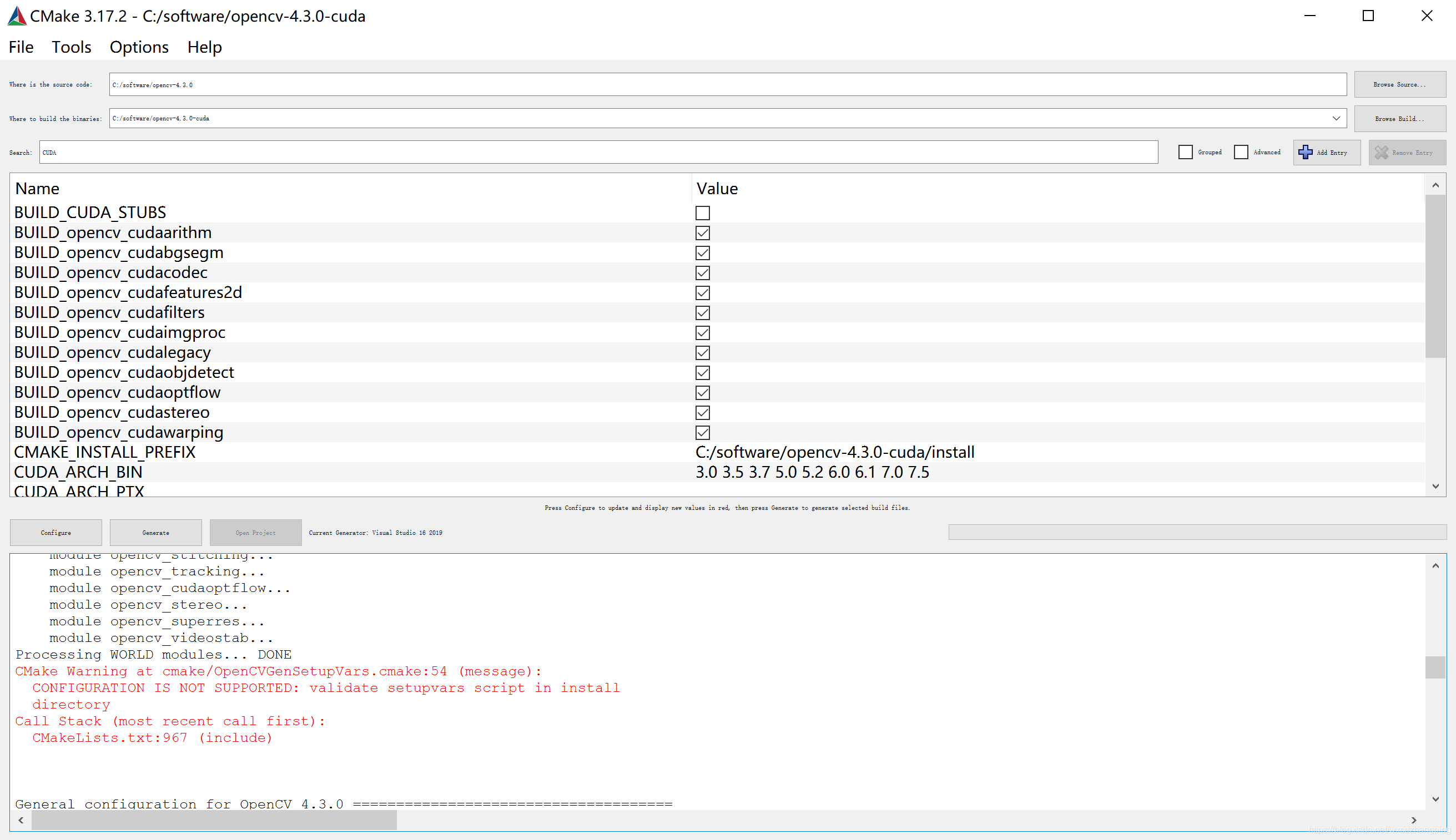This screenshot has width=1456, height=840.
Task: Click the CMake logo in title bar
Action: (x=16, y=16)
